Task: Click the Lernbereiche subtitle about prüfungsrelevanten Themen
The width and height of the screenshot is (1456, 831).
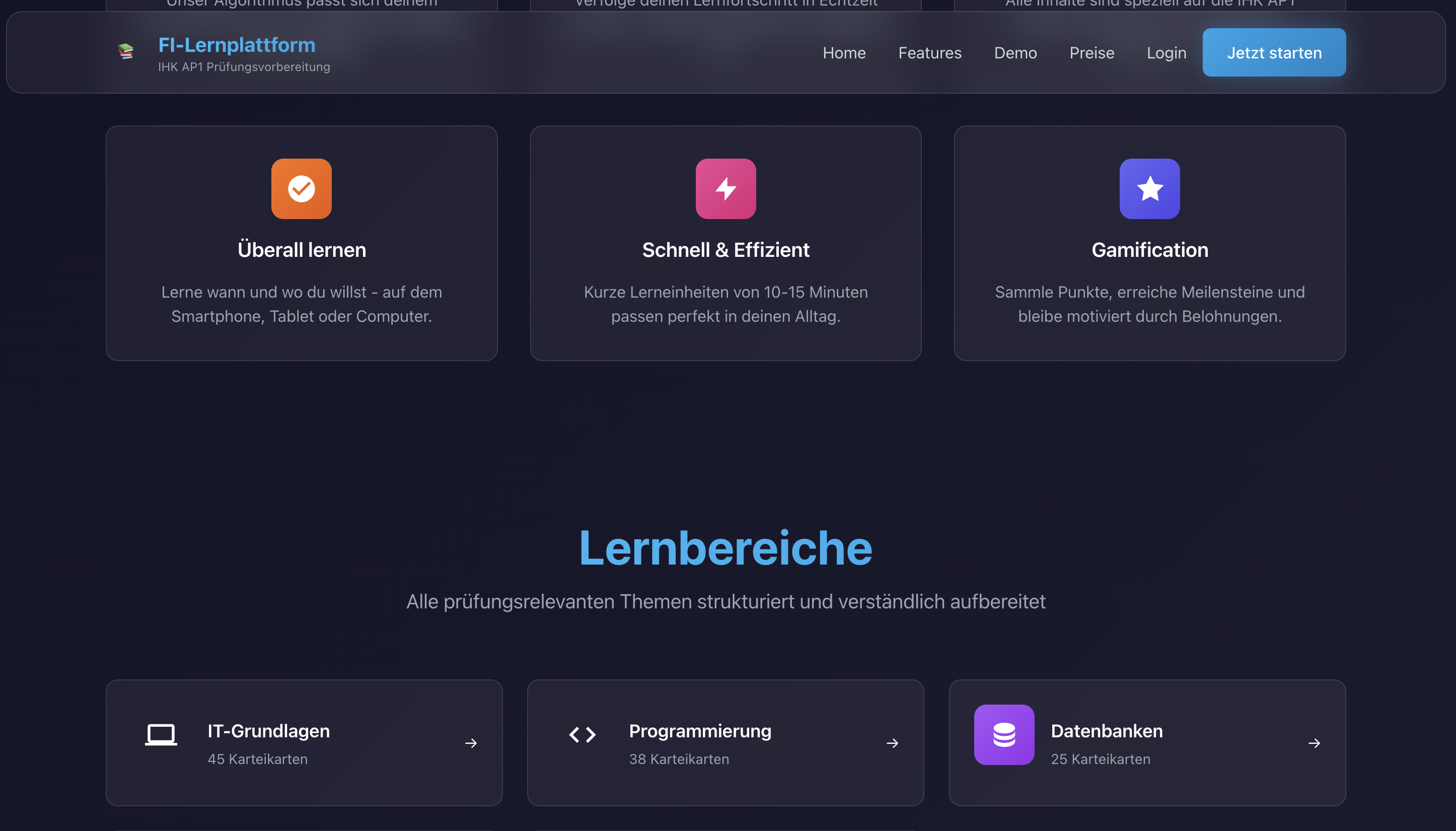Action: tap(725, 601)
